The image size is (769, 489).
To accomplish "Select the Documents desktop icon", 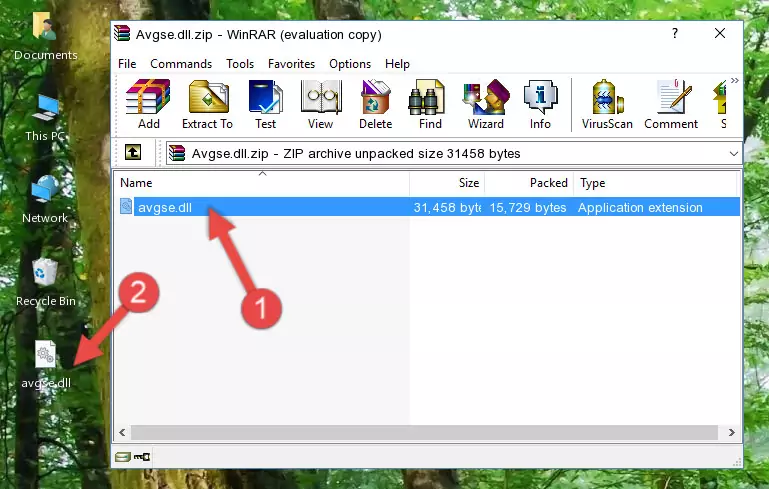I will (46, 37).
